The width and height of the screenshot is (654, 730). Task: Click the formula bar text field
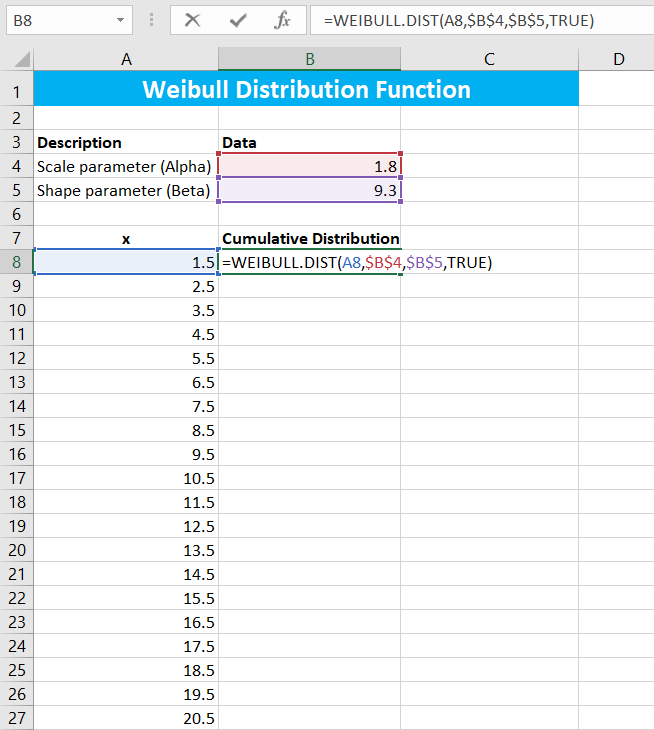coord(480,20)
